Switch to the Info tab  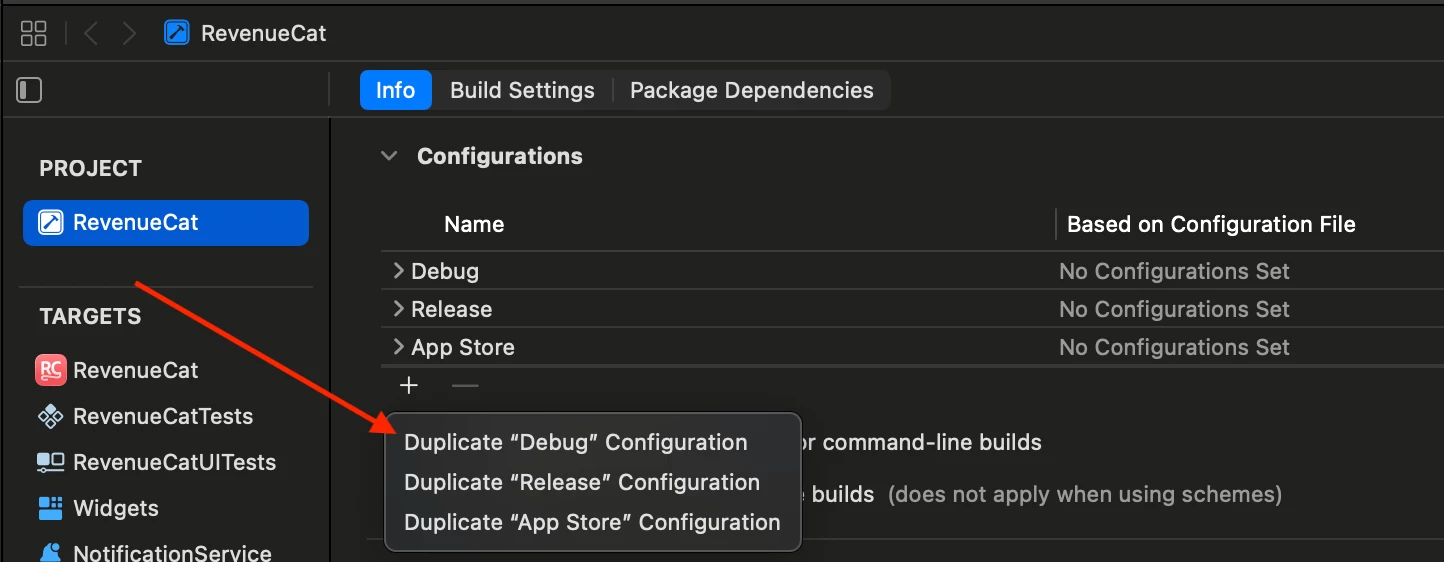395,90
